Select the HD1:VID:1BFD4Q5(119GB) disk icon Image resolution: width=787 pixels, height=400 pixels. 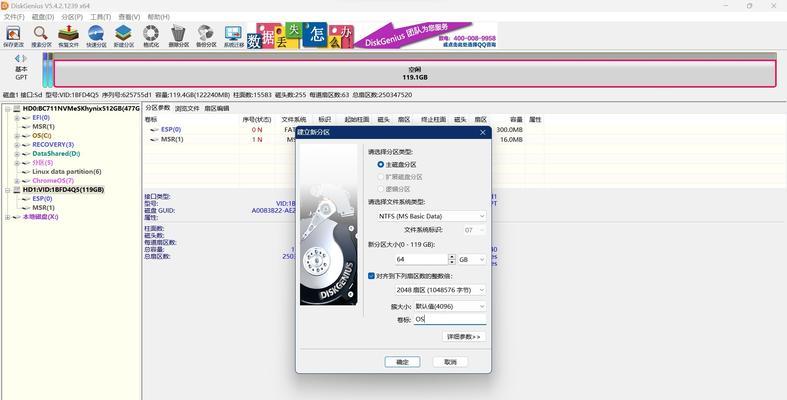tap(17, 190)
